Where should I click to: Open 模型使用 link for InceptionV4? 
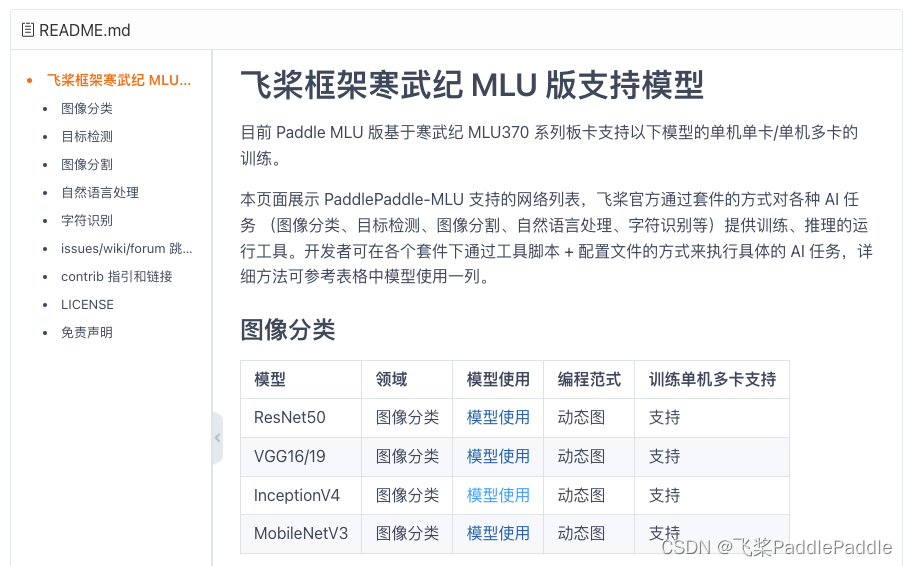coord(498,495)
